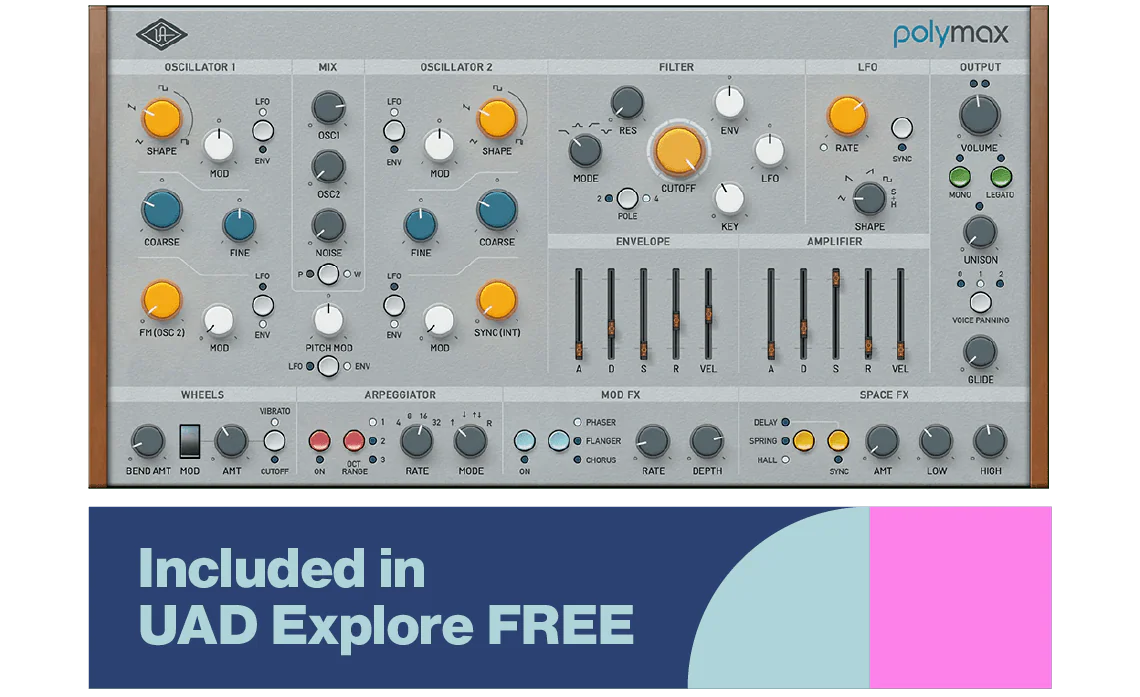Click the LFO RATE knob
The width and height of the screenshot is (1140, 697).
[x=846, y=116]
